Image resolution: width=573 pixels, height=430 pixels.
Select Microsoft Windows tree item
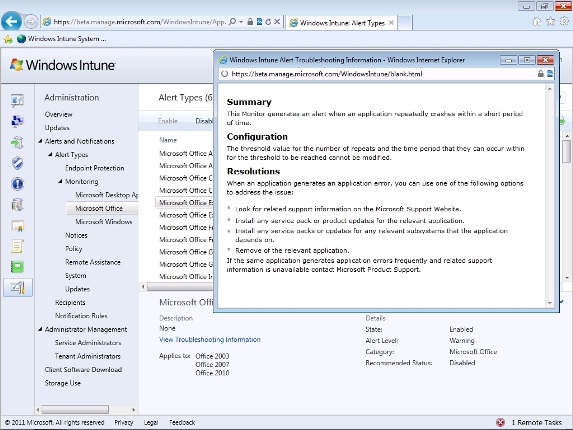tap(103, 222)
